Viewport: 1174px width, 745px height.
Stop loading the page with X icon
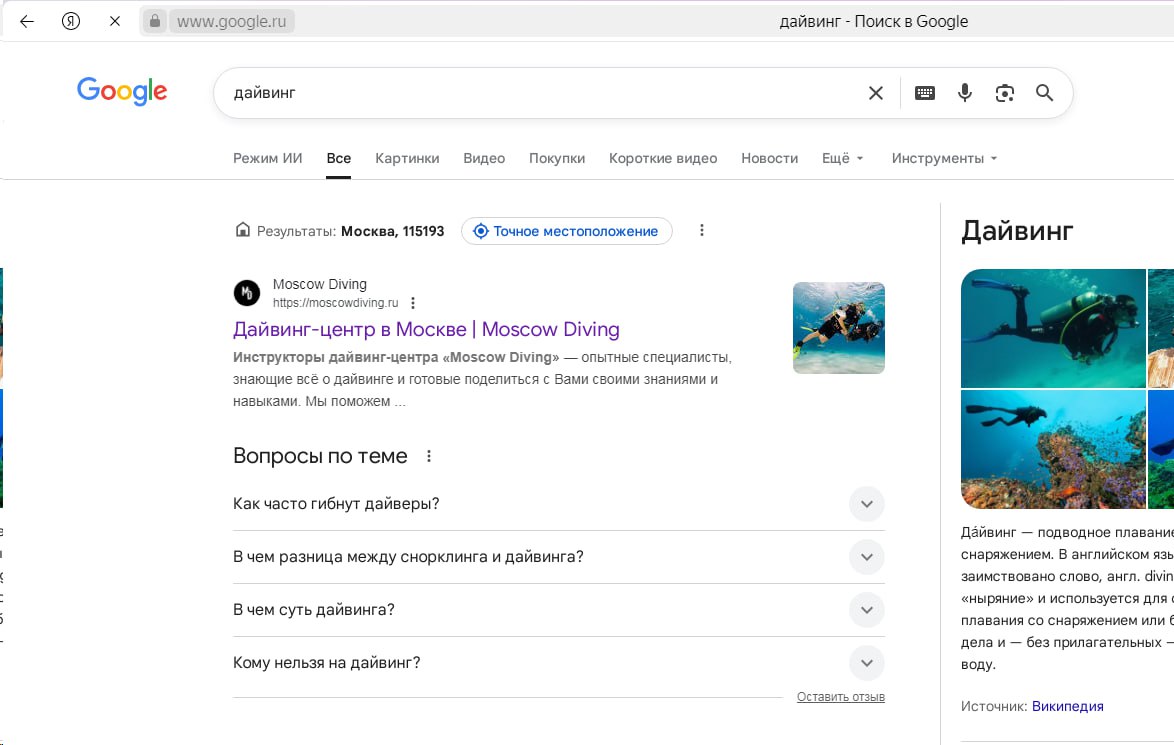point(115,21)
